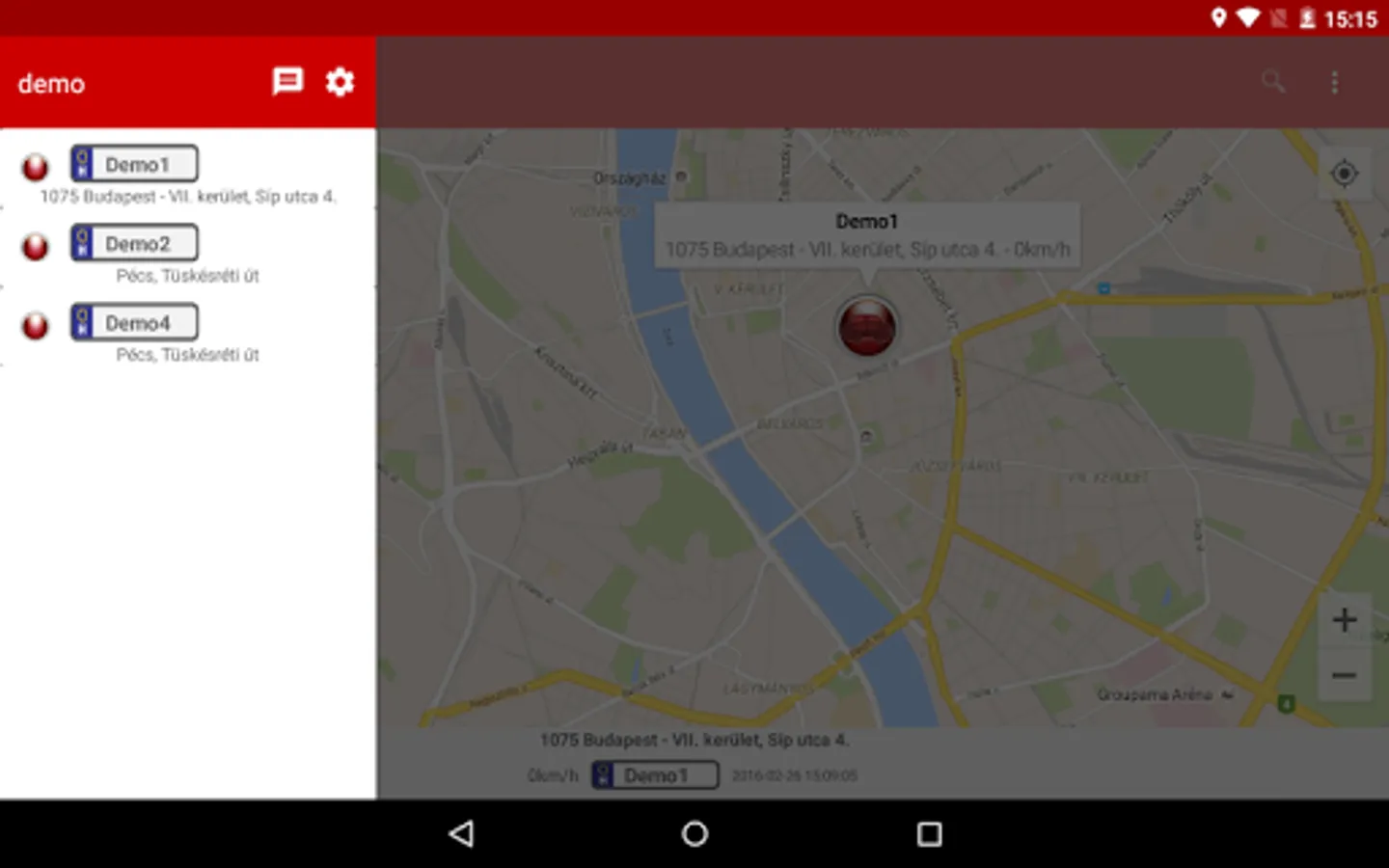Zoom in the map with plus button
The width and height of the screenshot is (1389, 868).
[x=1345, y=620]
